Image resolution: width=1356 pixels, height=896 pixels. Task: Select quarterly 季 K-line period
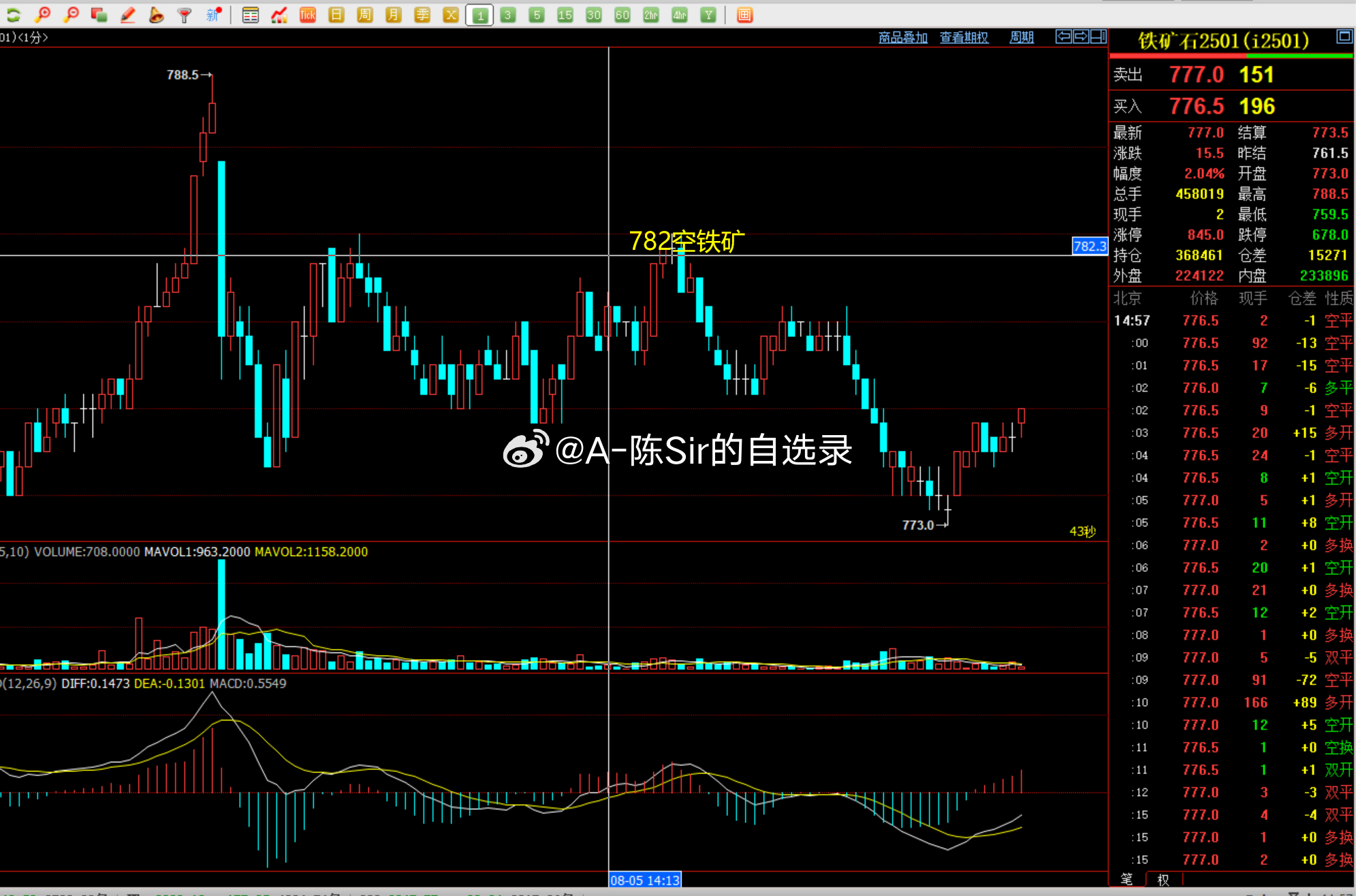coord(422,15)
